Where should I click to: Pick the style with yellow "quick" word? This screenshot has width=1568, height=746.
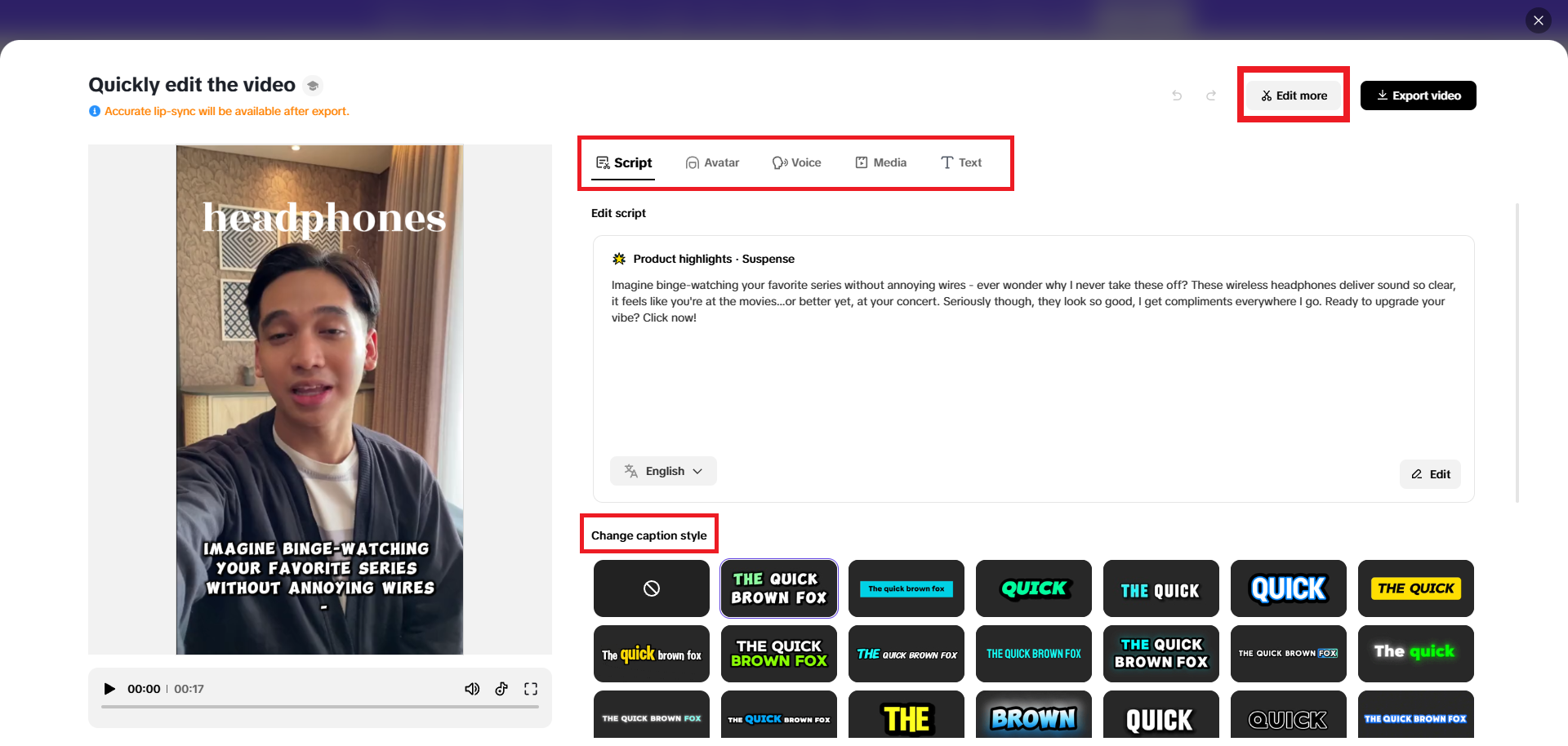[x=652, y=654]
